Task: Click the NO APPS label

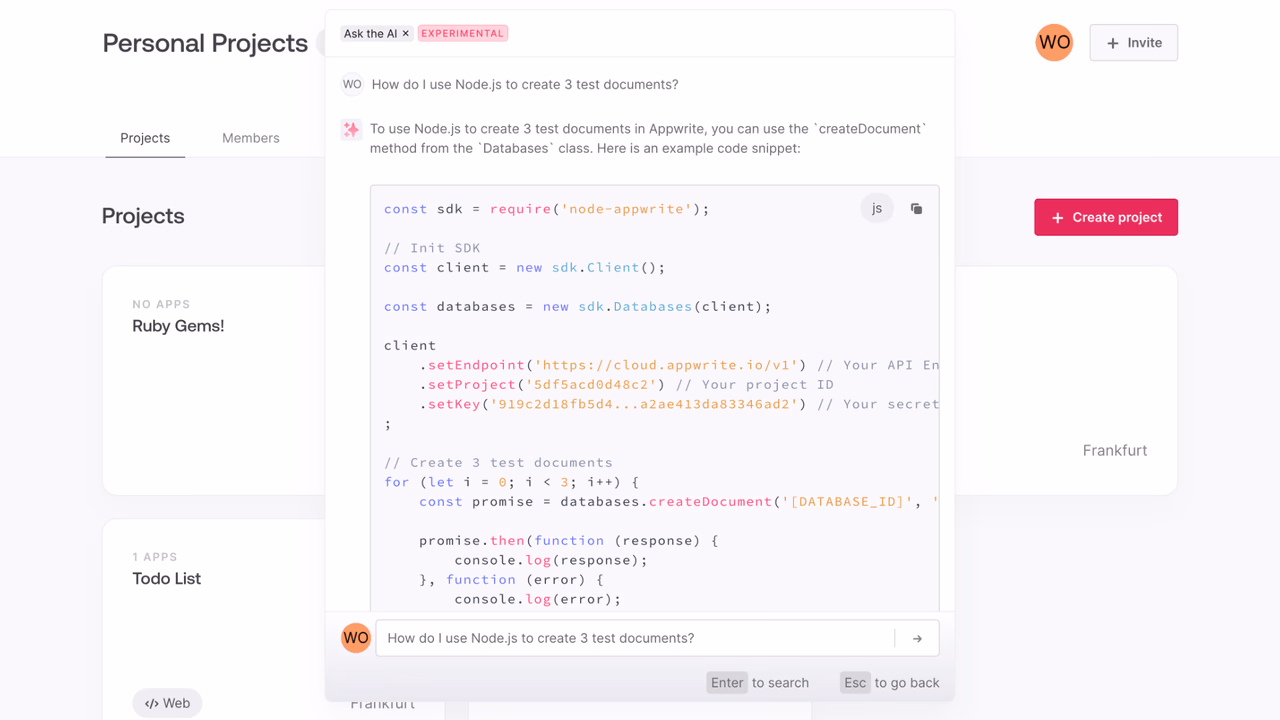Action: pyautogui.click(x=161, y=304)
